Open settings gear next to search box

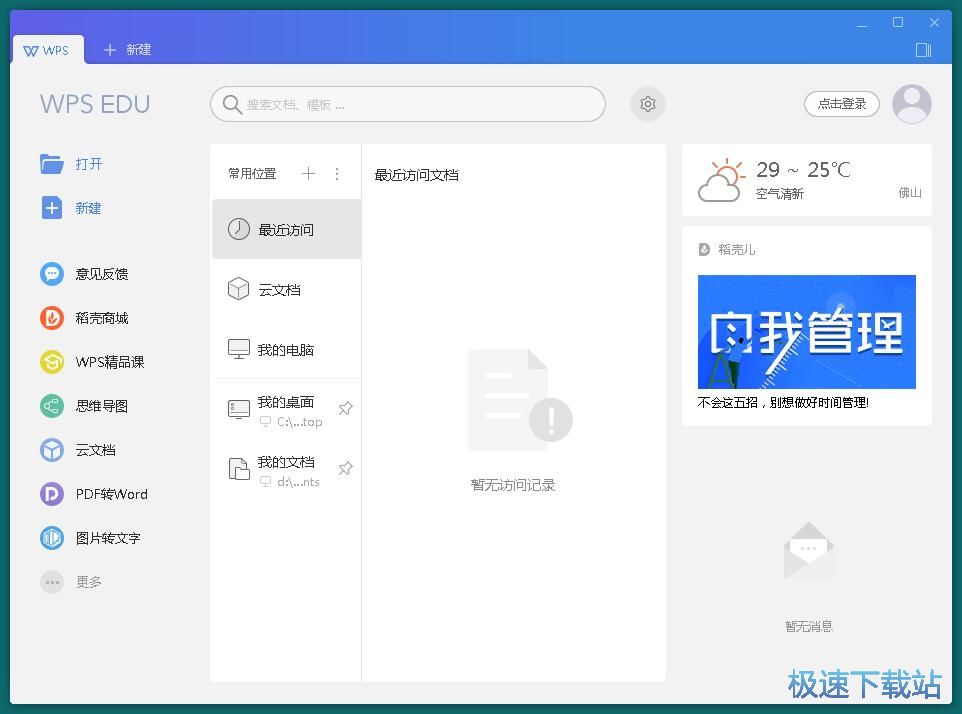point(648,104)
